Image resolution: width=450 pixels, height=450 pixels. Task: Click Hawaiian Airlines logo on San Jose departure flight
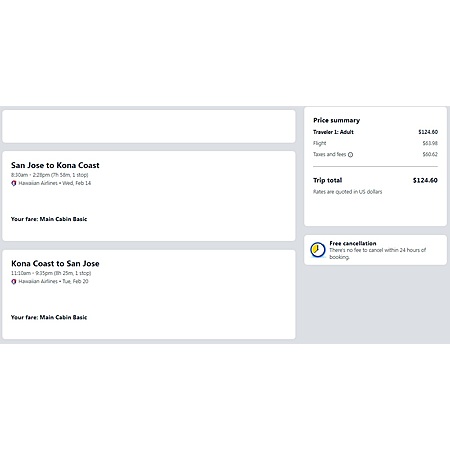click(x=14, y=183)
